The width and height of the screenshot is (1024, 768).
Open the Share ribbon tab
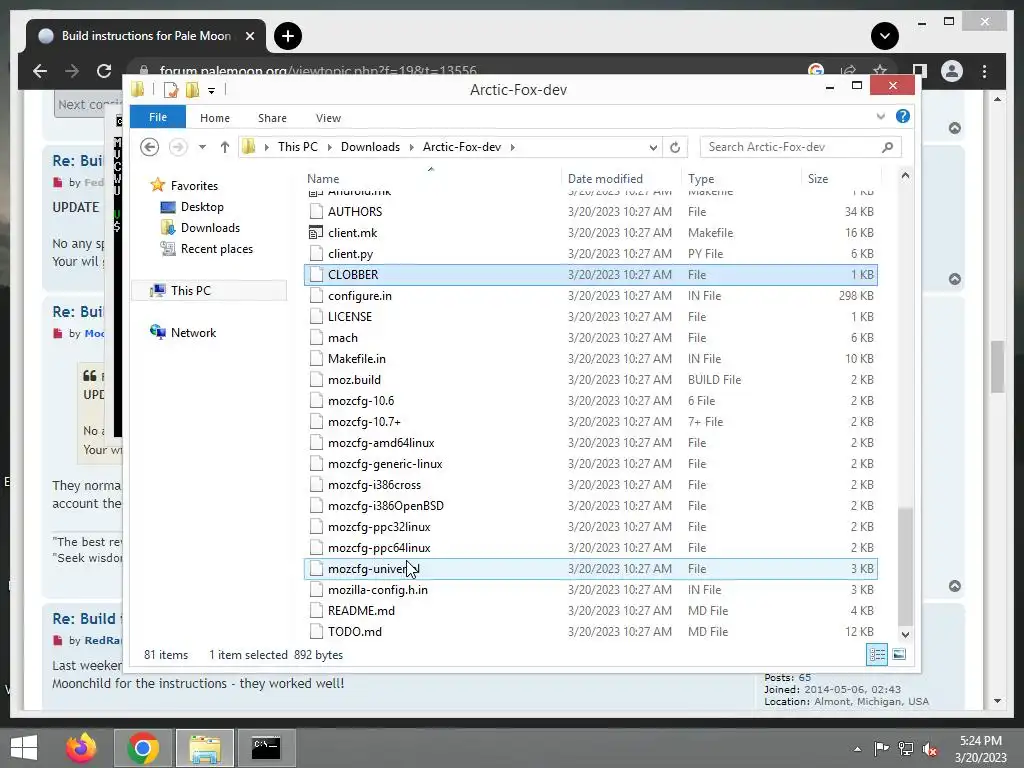[272, 118]
